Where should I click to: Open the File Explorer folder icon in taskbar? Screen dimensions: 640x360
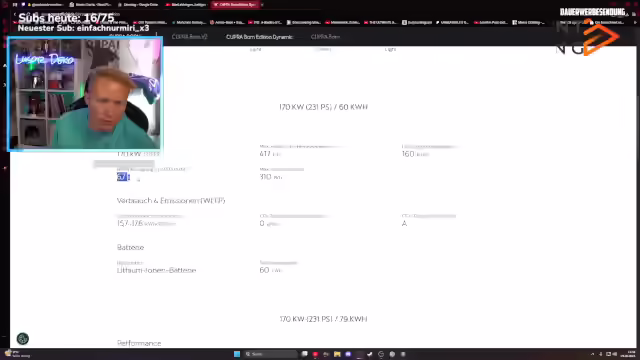337,354
